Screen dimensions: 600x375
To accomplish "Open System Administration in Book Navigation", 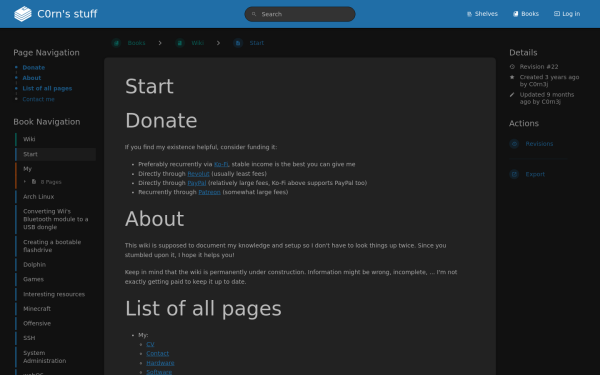I will [55, 357].
